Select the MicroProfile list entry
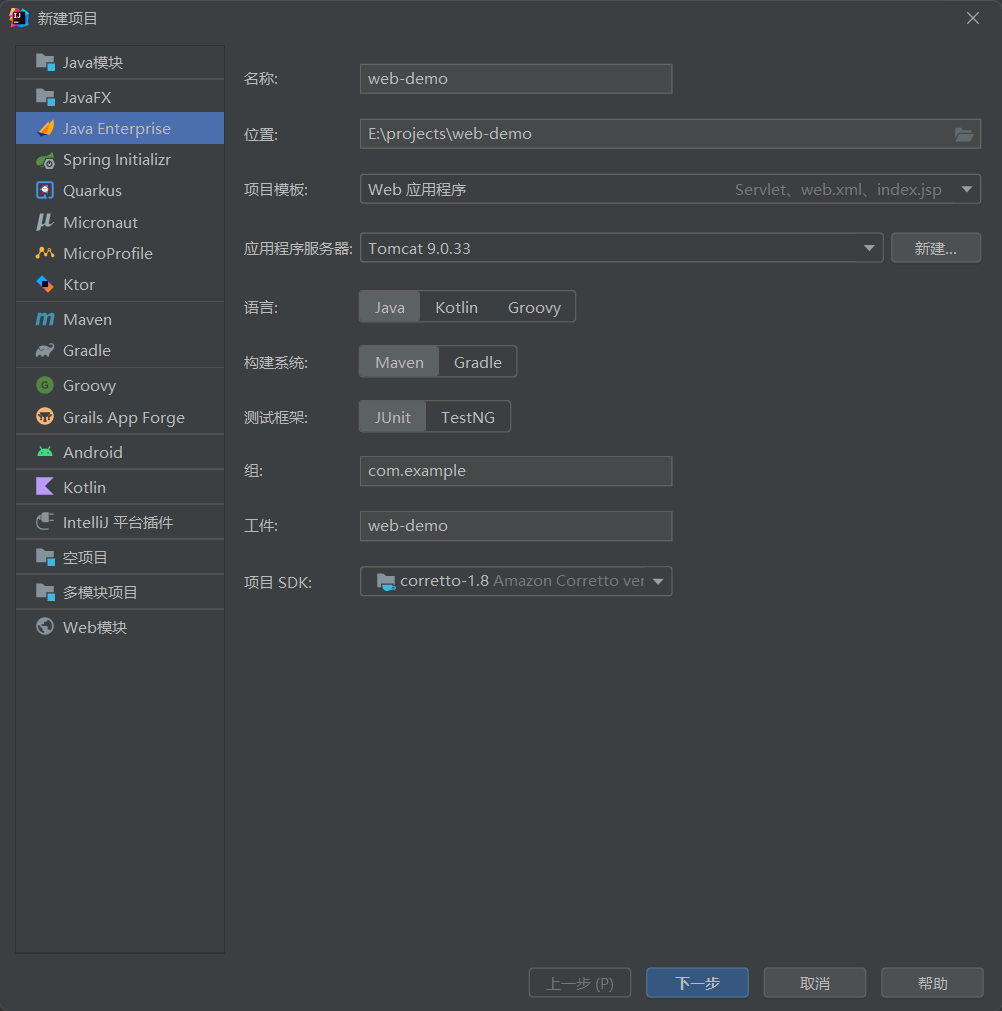The image size is (1002, 1011). point(120,253)
